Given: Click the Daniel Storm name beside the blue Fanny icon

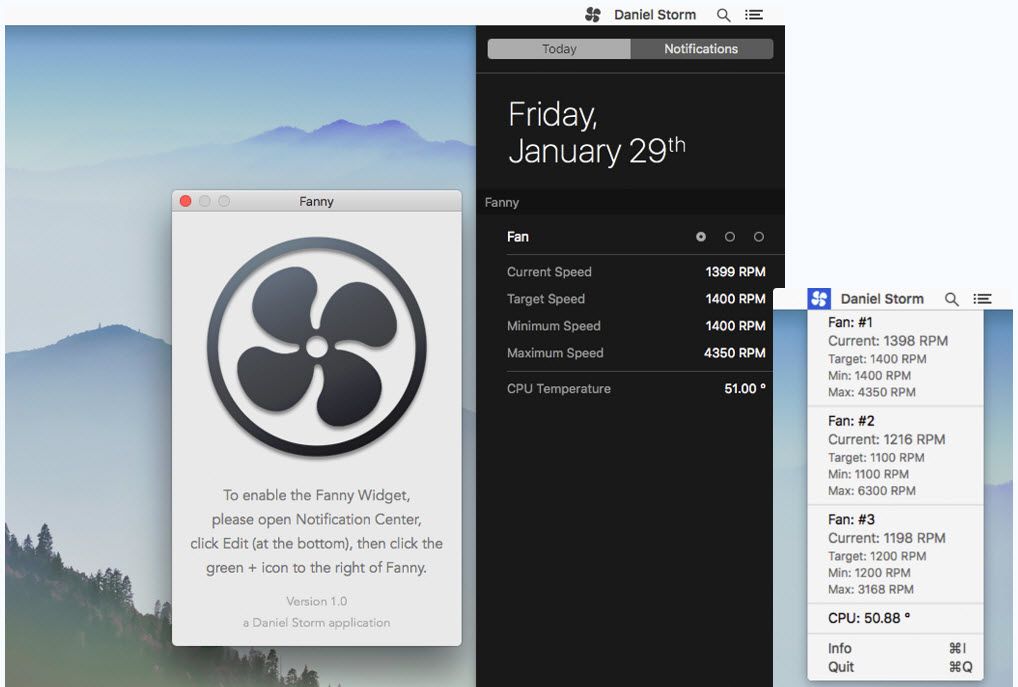Looking at the screenshot, I should (882, 299).
